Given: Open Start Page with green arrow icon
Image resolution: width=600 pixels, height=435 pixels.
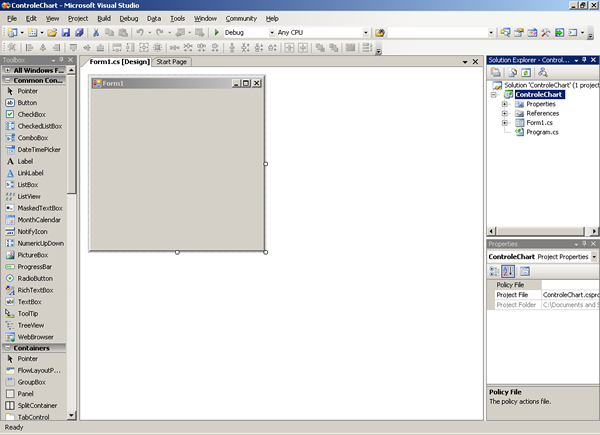Looking at the screenshot, I should click(559, 33).
